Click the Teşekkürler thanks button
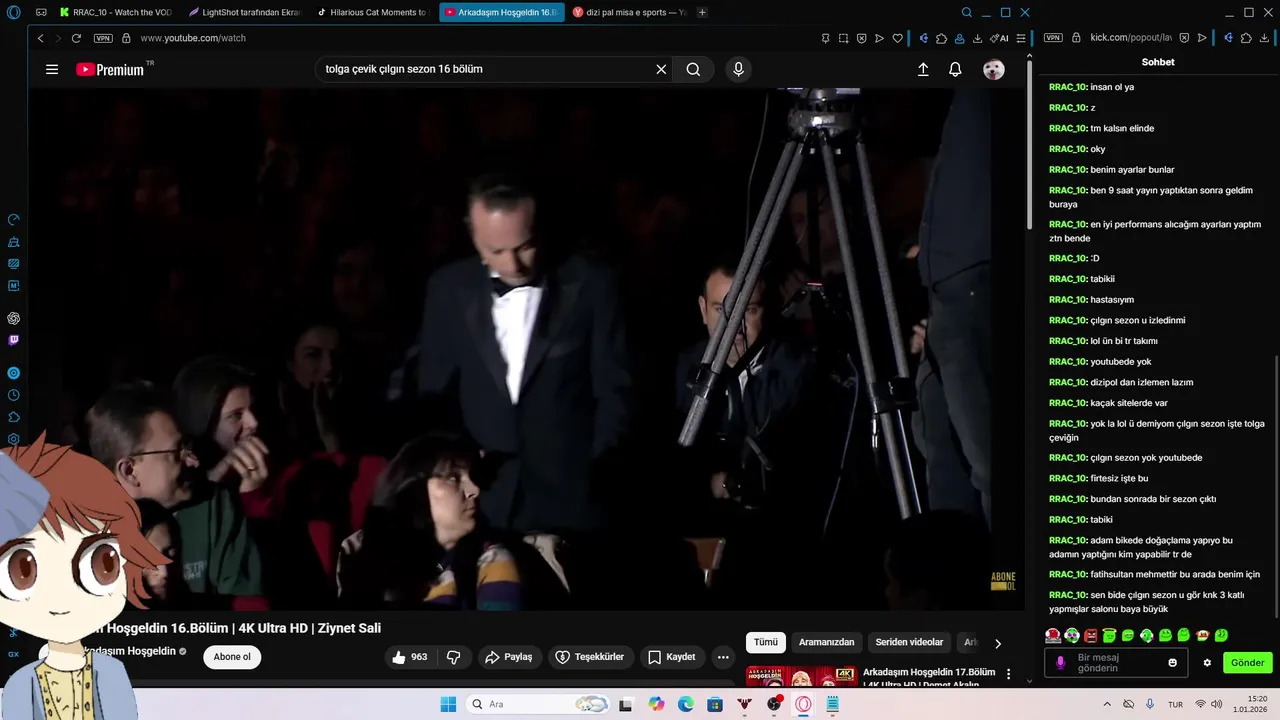Image resolution: width=1280 pixels, height=720 pixels. coord(590,657)
